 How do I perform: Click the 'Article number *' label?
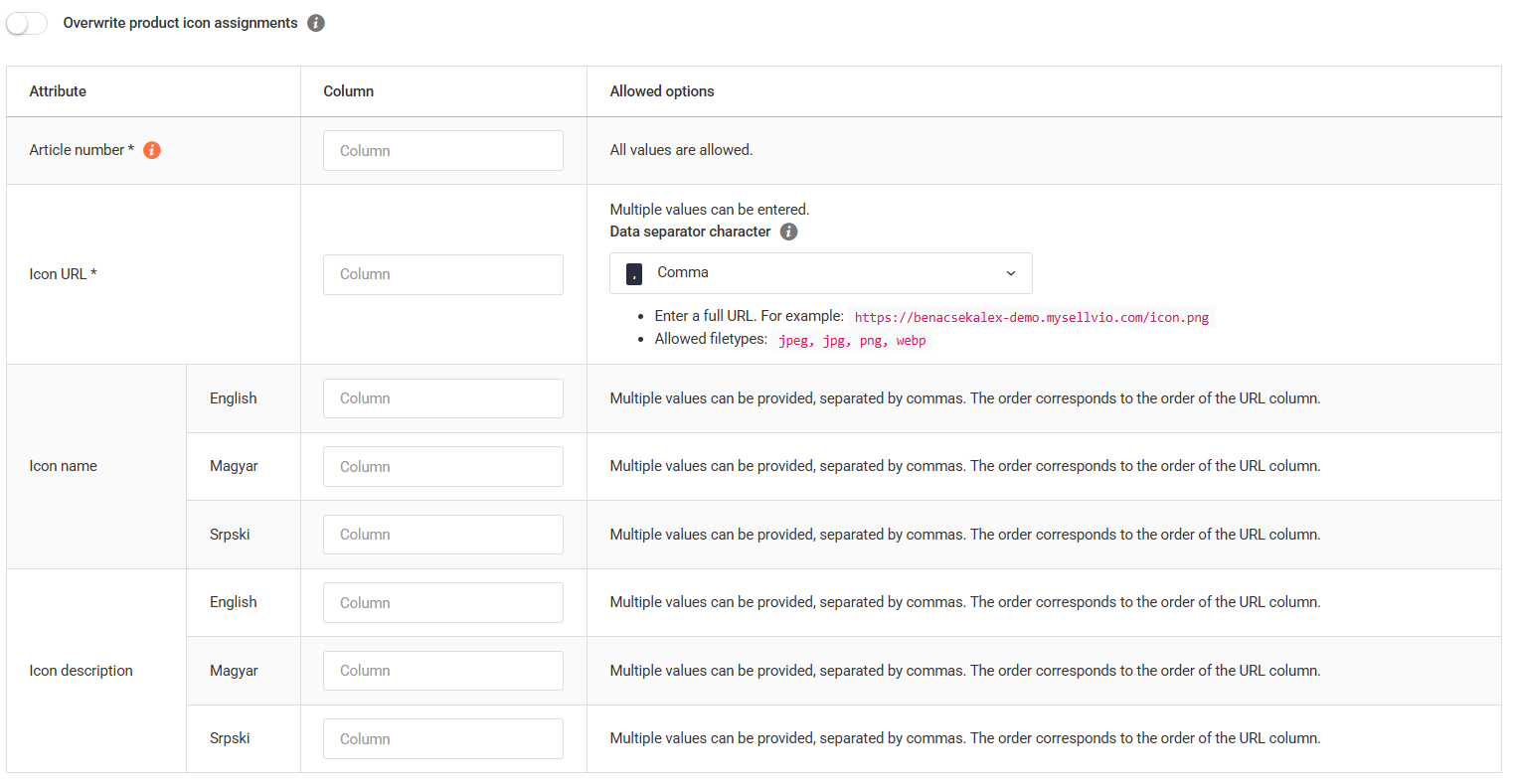click(x=82, y=150)
